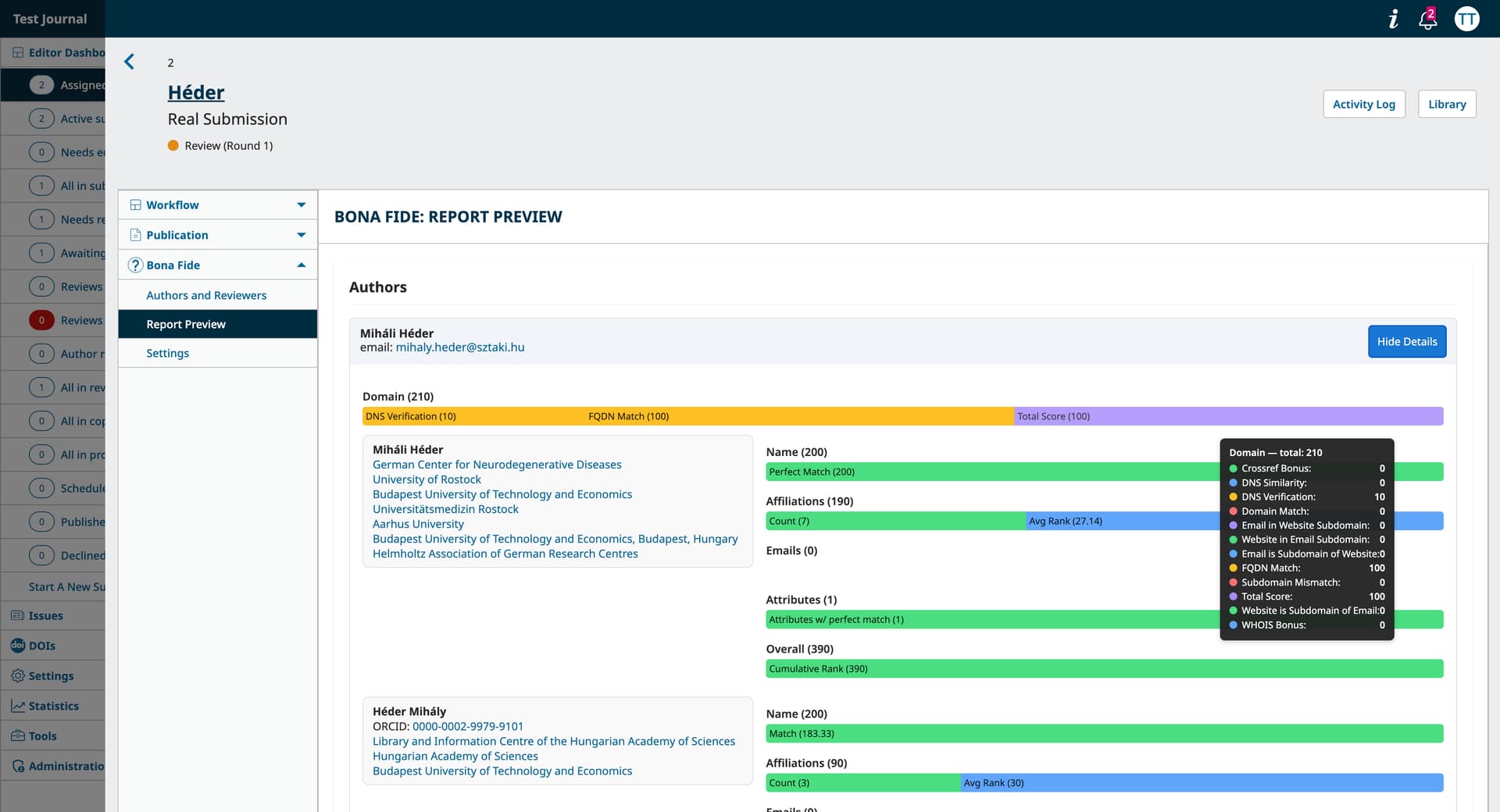Click the Héder submission title heading
The image size is (1500, 812).
(x=195, y=92)
